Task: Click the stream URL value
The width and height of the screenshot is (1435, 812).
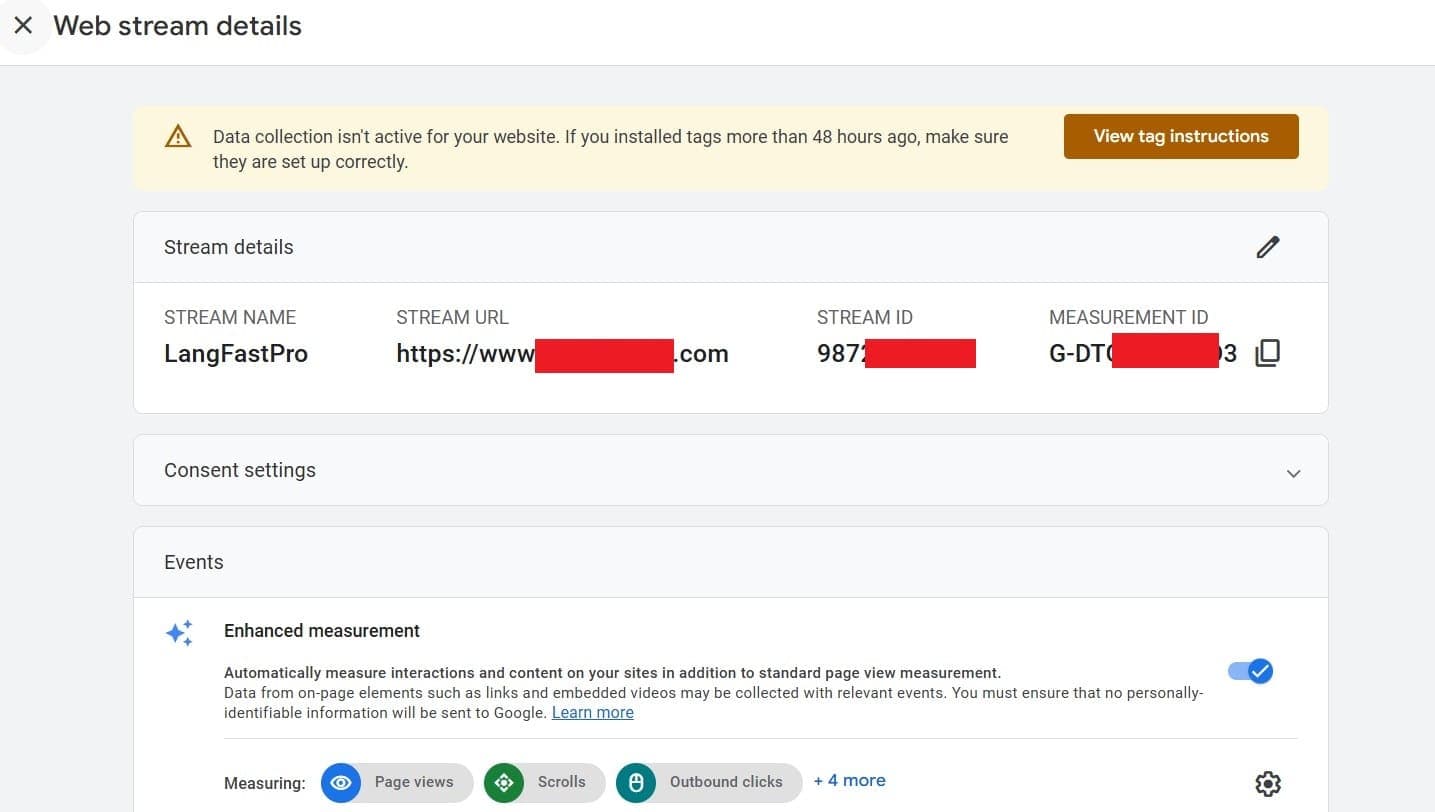Action: pos(562,353)
